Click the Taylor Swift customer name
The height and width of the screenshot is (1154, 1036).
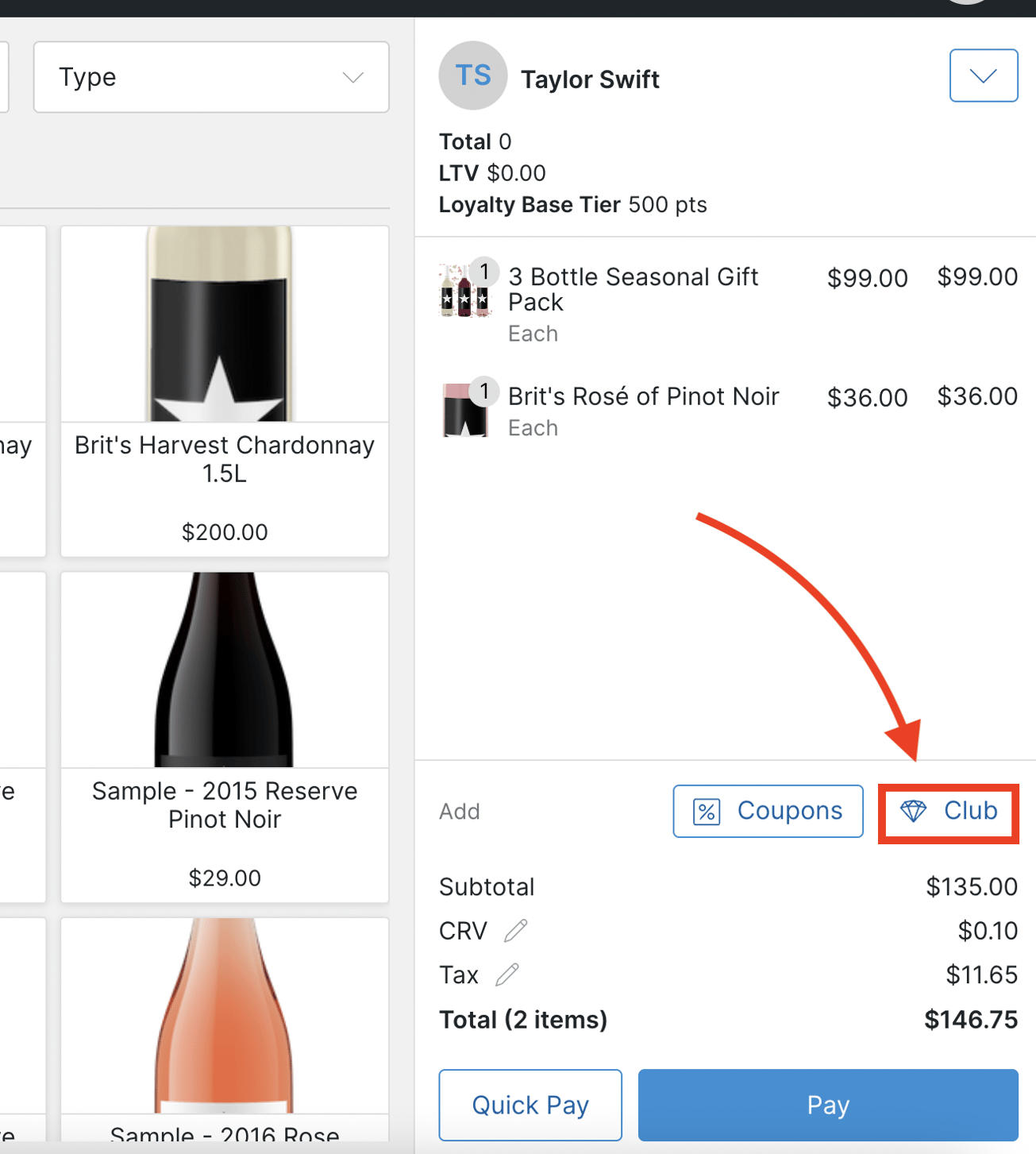pos(590,79)
